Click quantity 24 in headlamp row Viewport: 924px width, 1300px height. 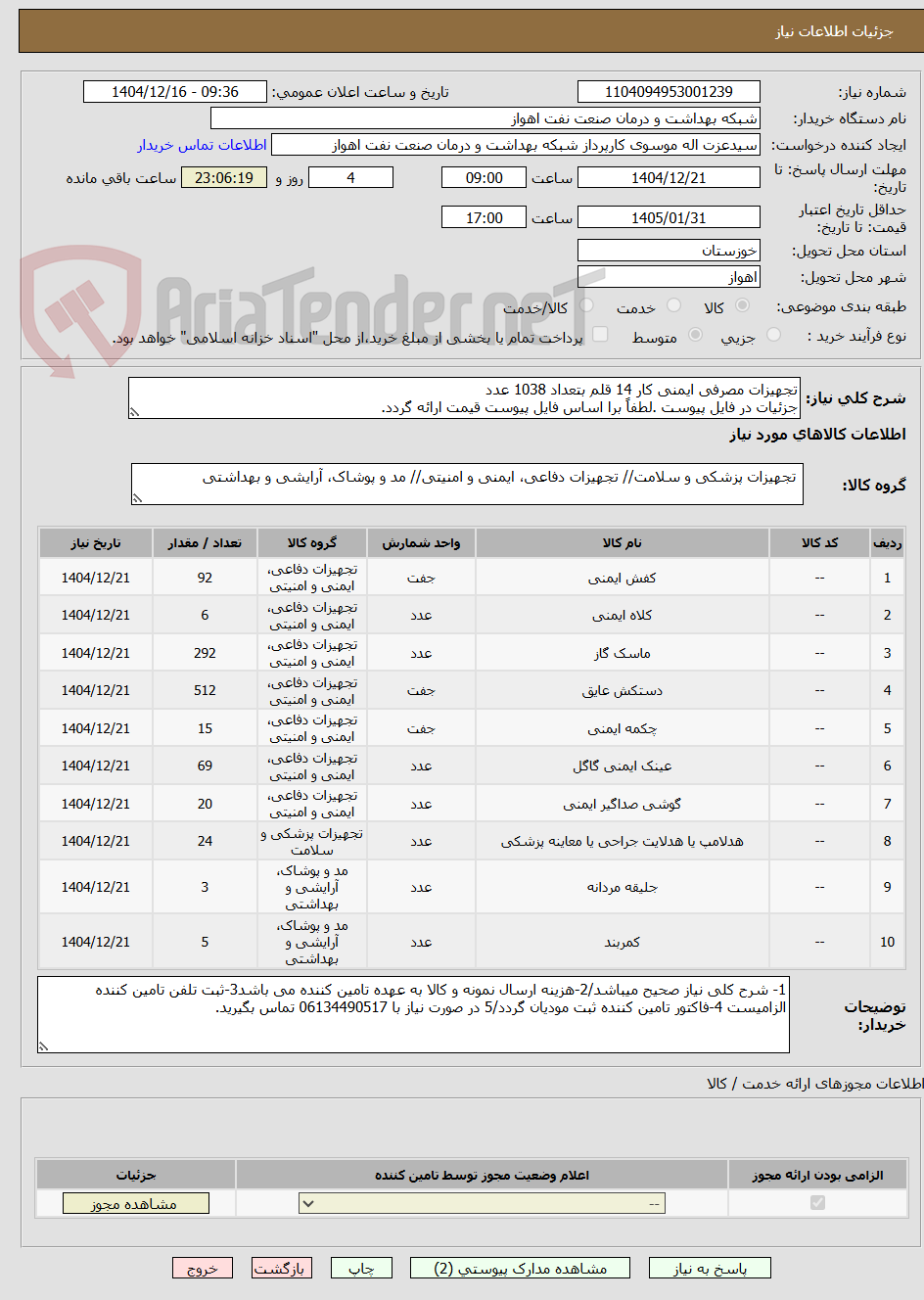pos(205,841)
